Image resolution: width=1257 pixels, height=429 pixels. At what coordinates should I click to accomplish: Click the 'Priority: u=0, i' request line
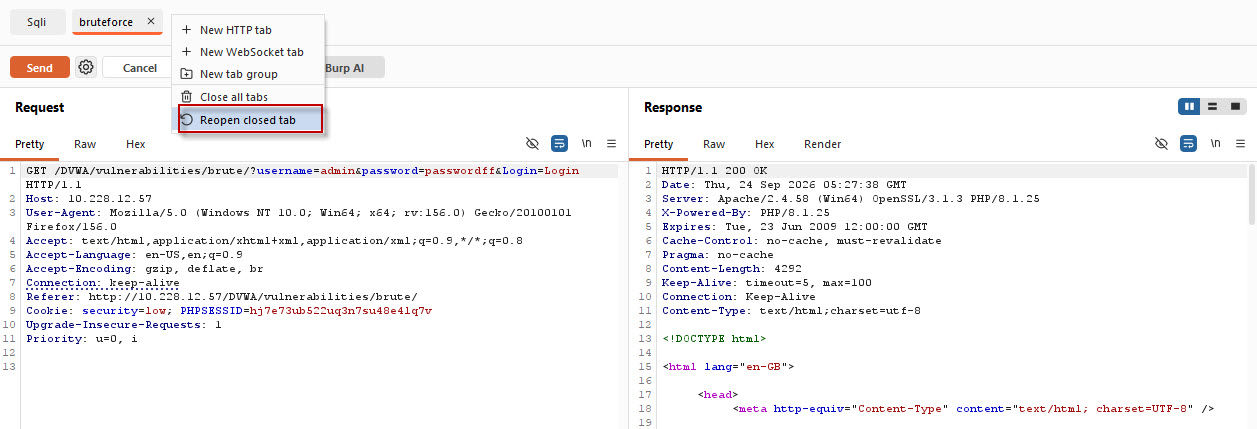tap(82, 339)
